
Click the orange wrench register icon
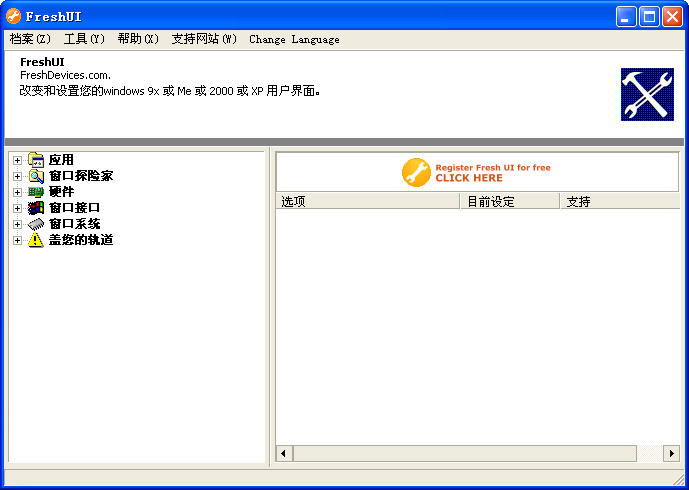(x=416, y=172)
